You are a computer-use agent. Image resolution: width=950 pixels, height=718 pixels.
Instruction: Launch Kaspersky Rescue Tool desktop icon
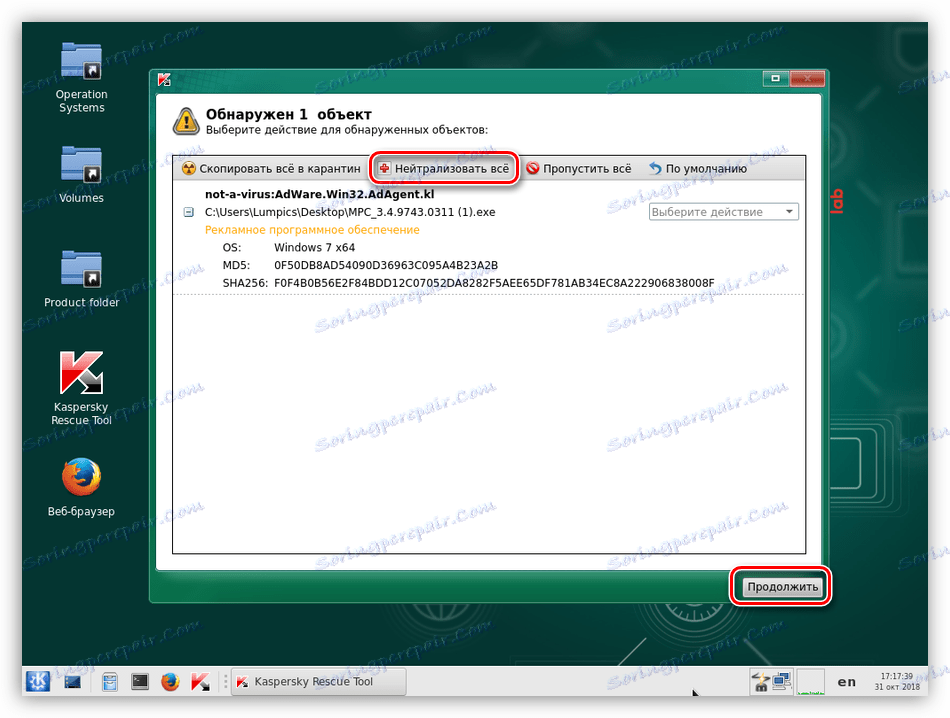[x=81, y=388]
